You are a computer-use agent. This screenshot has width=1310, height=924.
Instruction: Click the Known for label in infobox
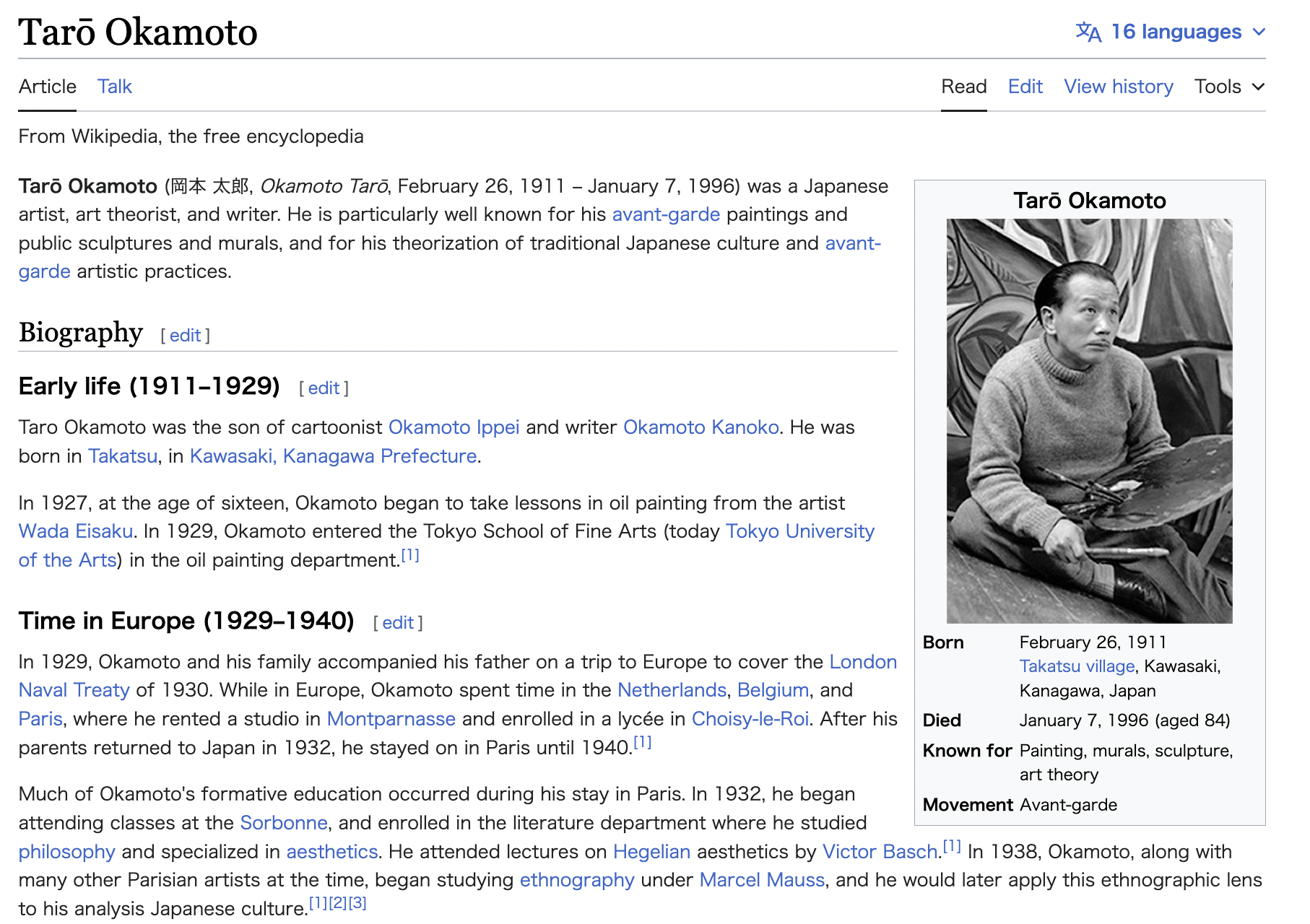point(967,751)
